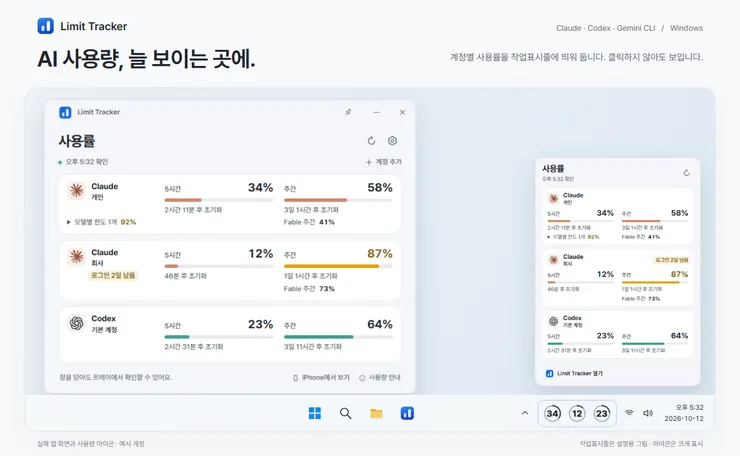Click the Claude 개인 icon in the main window
Screen dimensions: 740x456
point(76,191)
